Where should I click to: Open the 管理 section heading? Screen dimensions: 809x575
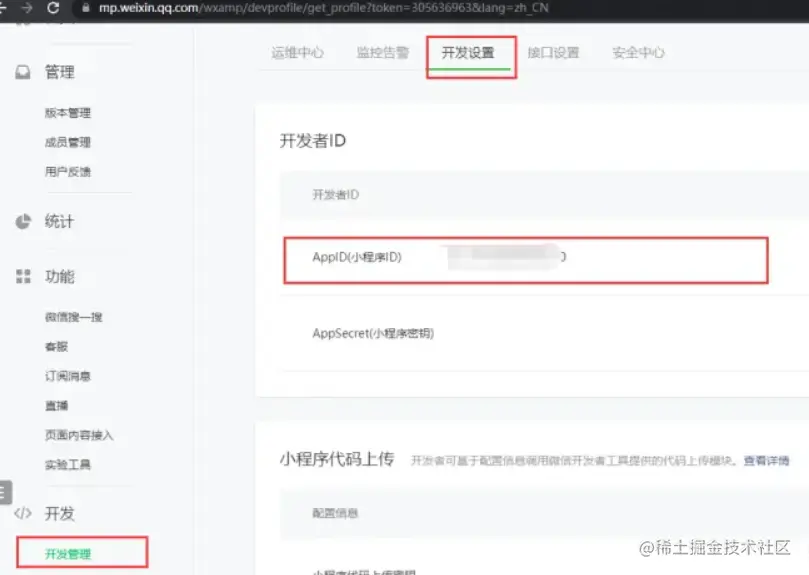(60, 72)
